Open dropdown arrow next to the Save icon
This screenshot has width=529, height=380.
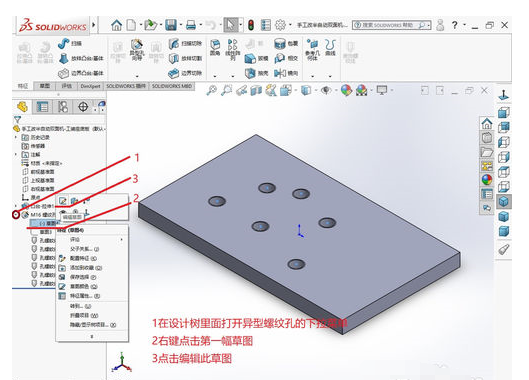[181, 25]
